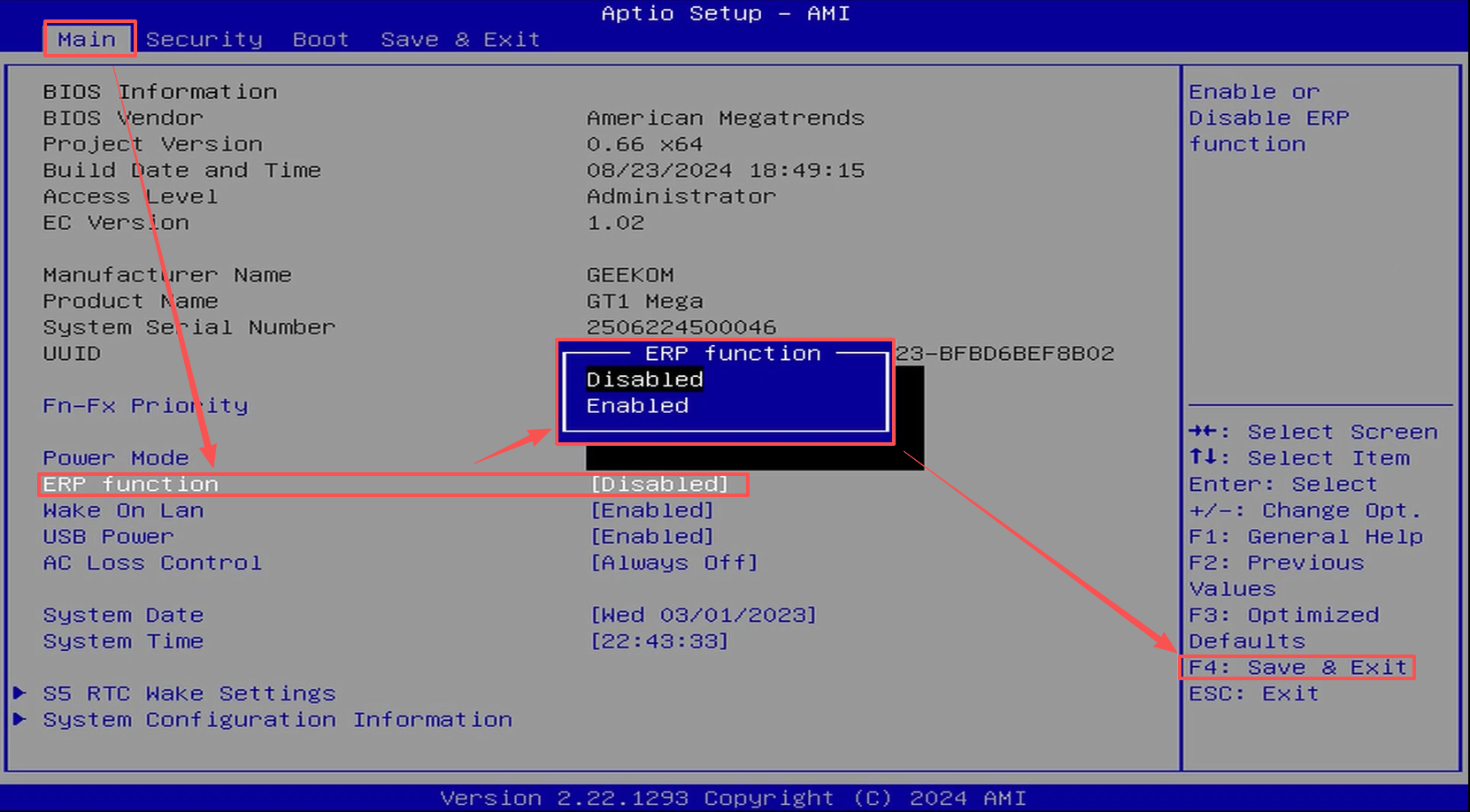Edit the System Date field
1470x812 pixels.
(x=703, y=615)
